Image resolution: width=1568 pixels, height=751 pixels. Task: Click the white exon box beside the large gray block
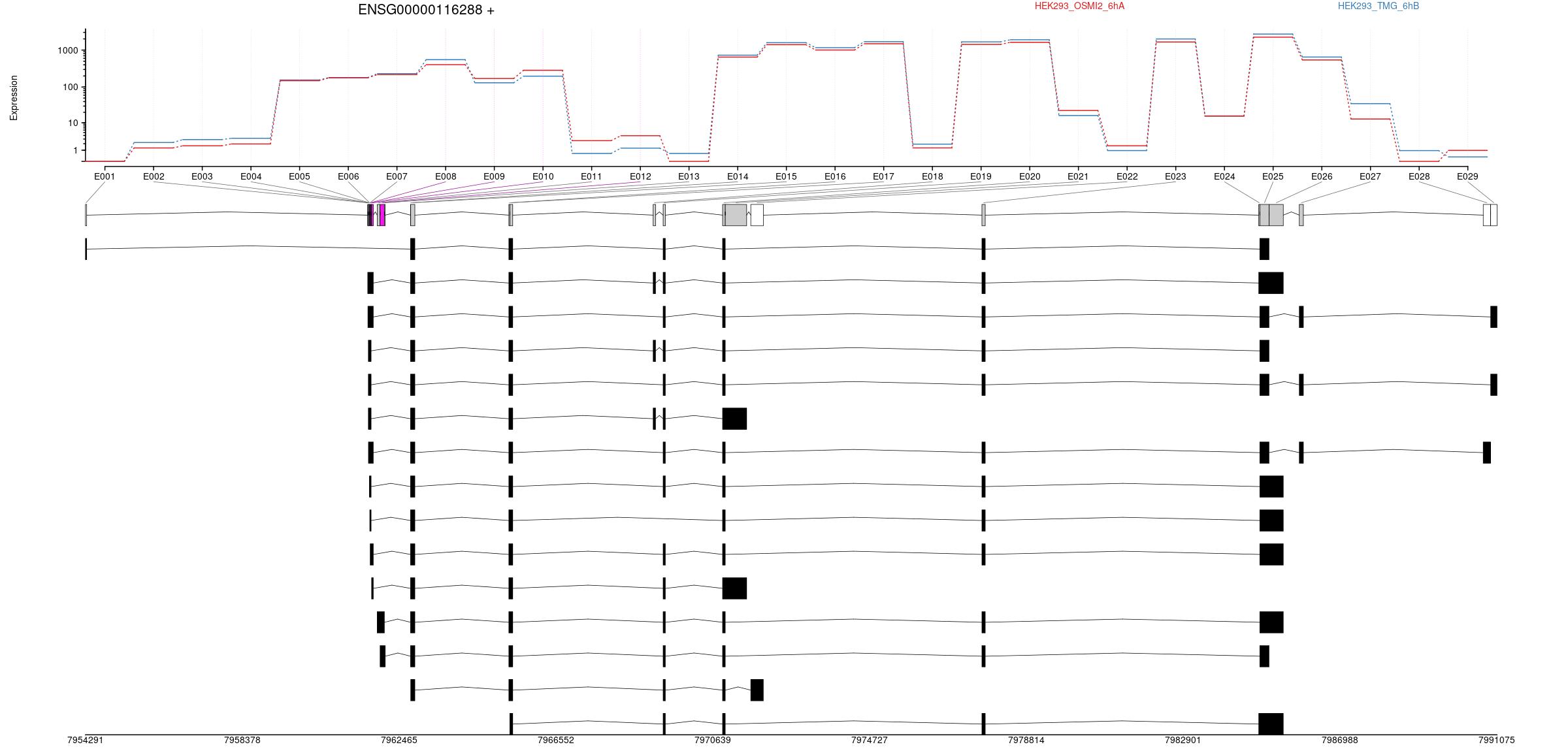click(757, 215)
